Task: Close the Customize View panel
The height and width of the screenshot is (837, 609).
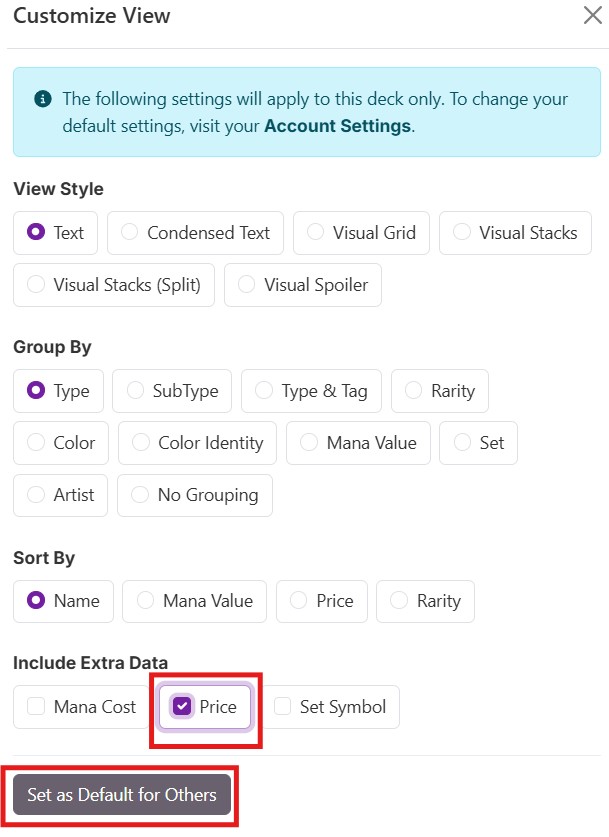Action: click(591, 15)
